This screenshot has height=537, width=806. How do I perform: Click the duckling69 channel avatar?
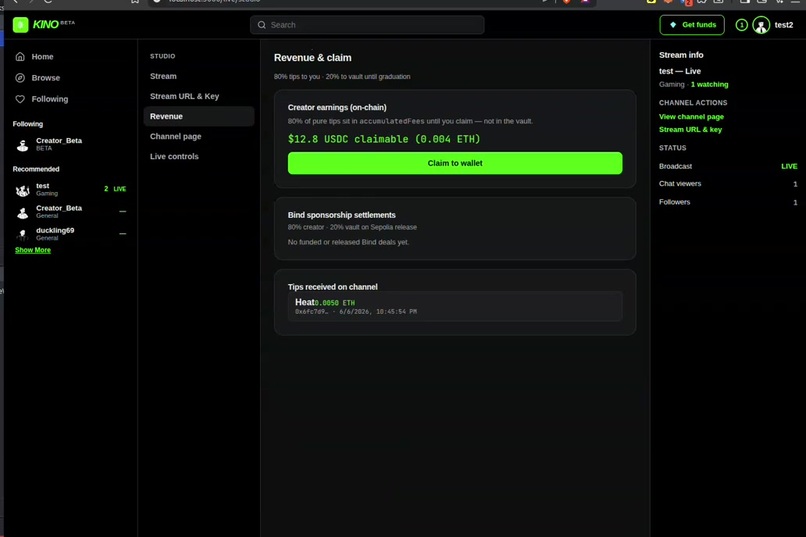coord(23,234)
